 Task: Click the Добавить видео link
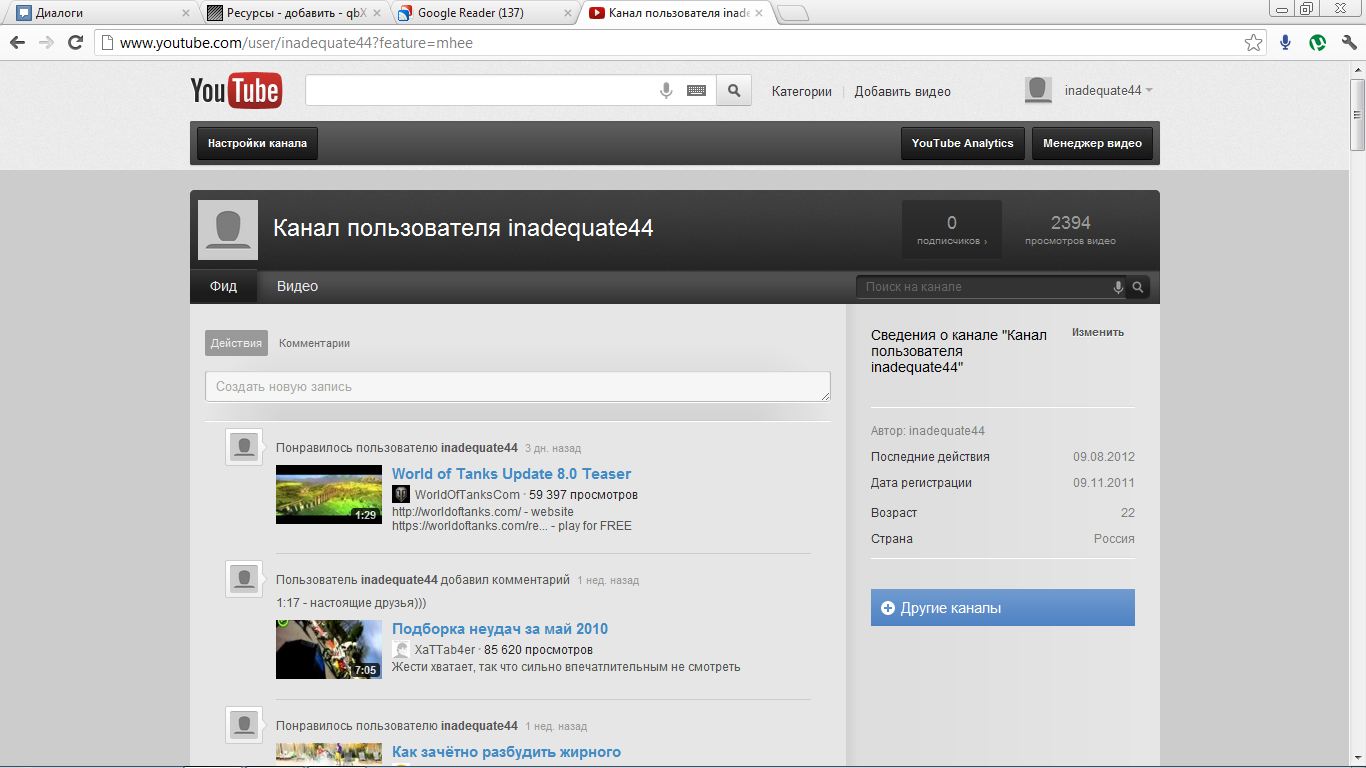[902, 91]
